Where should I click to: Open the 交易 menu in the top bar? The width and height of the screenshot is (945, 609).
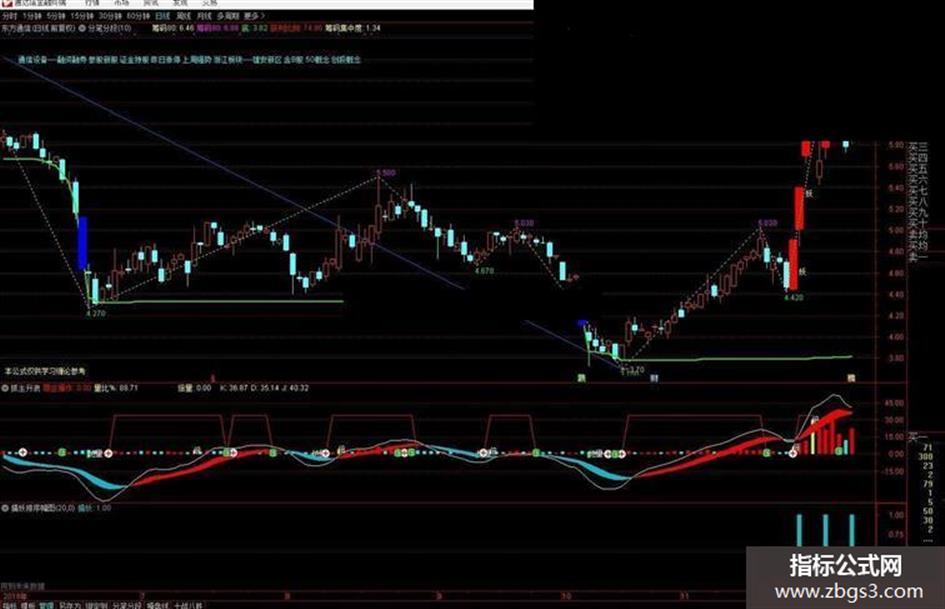(210, 3)
